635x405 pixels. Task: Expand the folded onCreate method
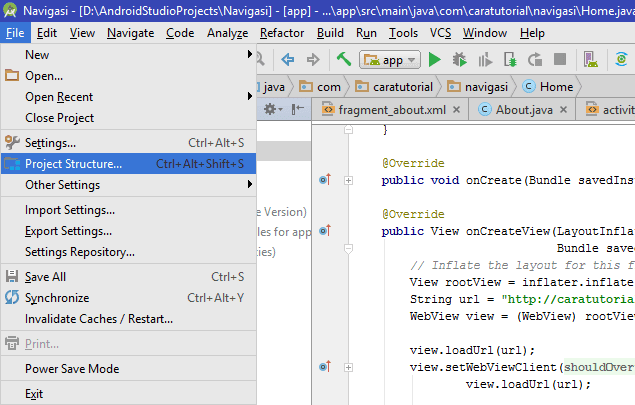[348, 180]
